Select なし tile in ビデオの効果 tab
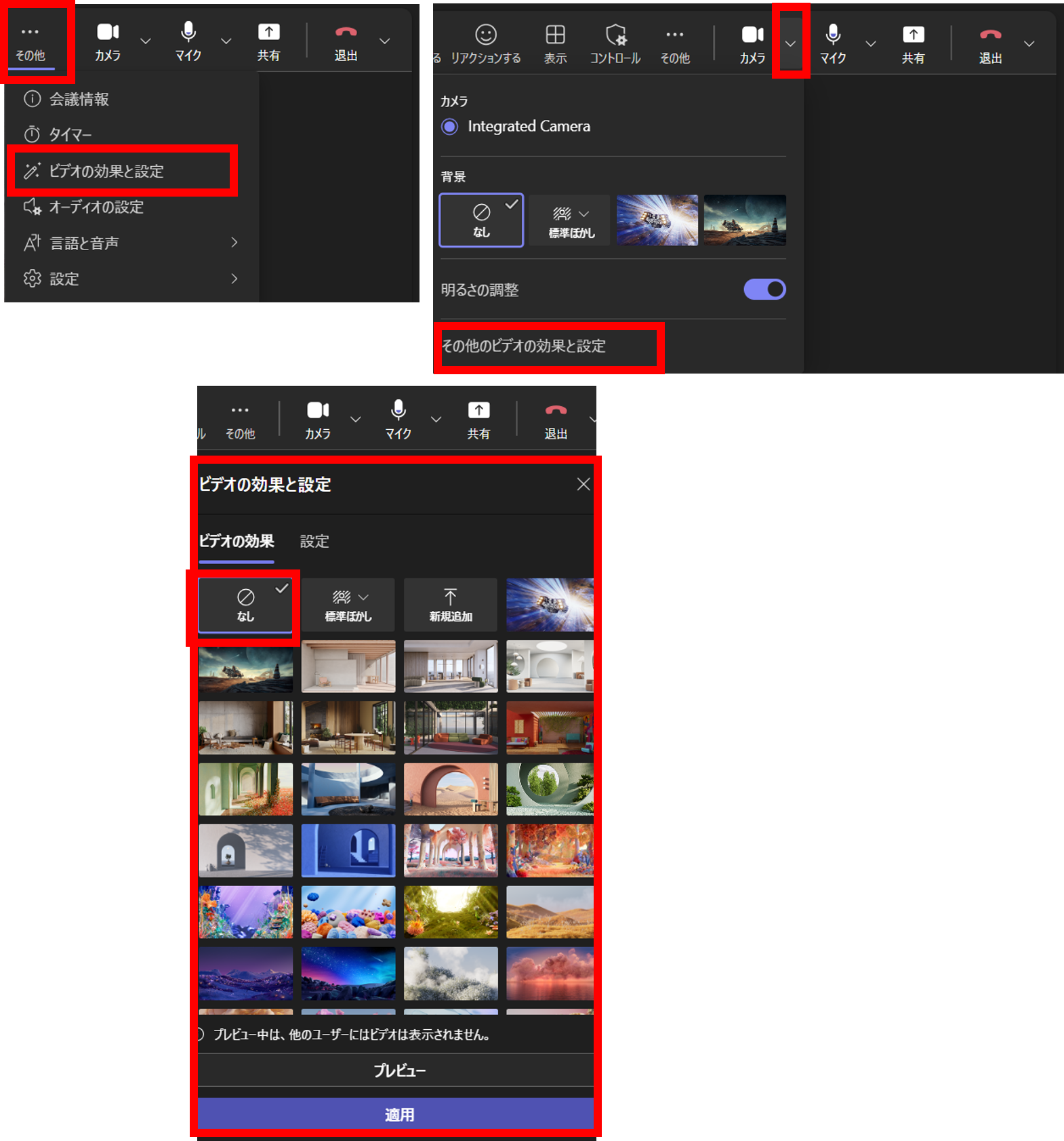Image resolution: width=1064 pixels, height=1141 pixels. 245,605
